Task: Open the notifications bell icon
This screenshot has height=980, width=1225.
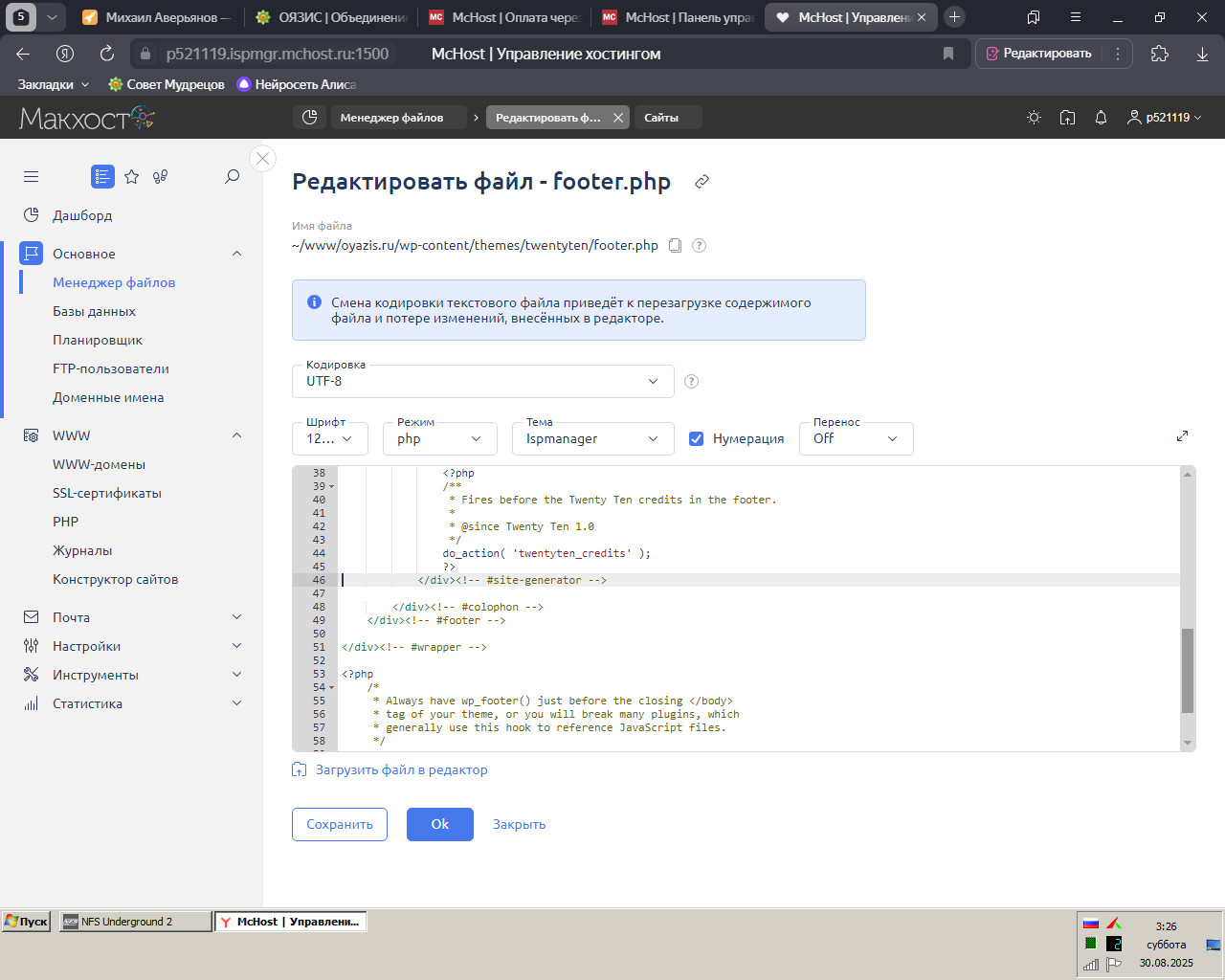Action: click(x=1101, y=118)
